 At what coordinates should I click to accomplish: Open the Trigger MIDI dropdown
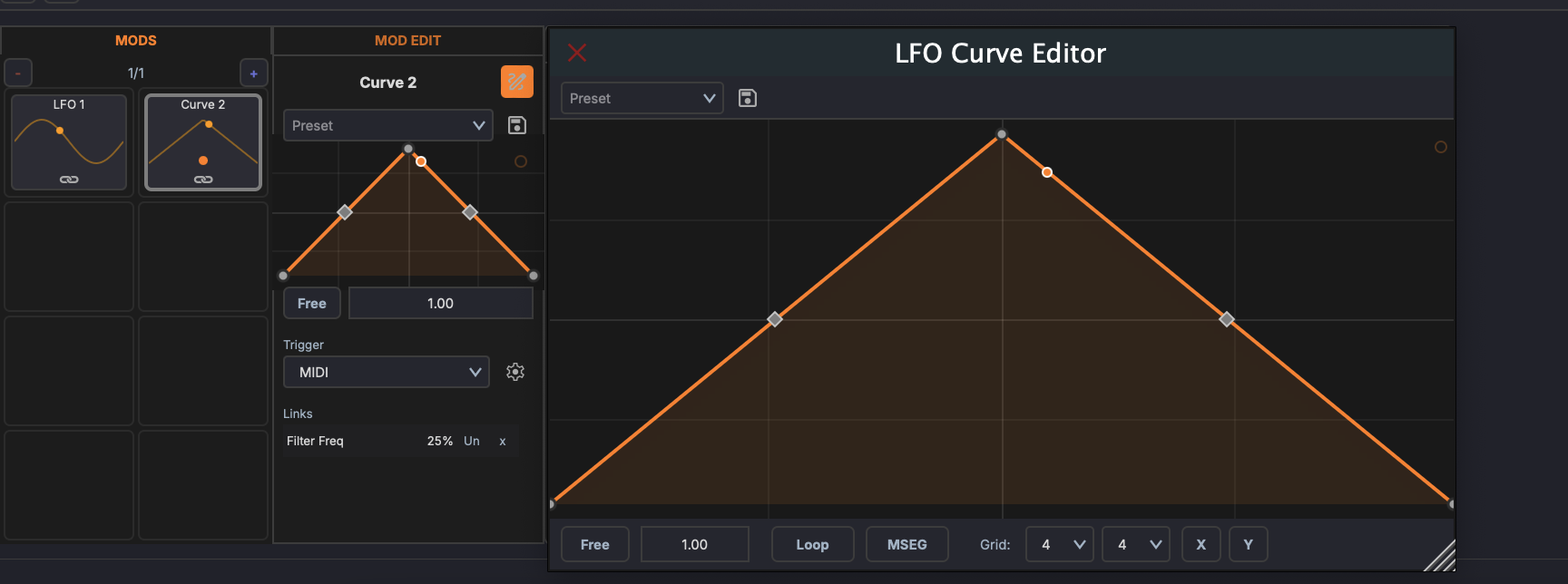coord(387,372)
